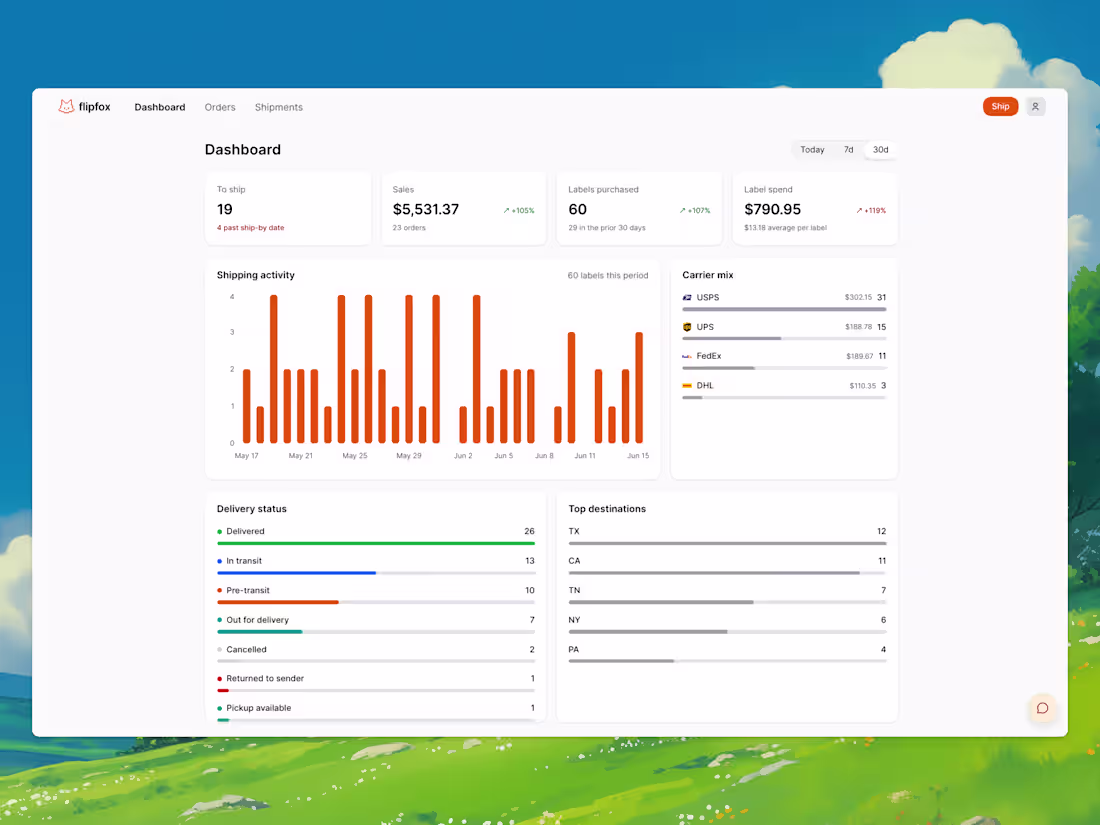Click Labels purchased +107% trend indicator

point(695,210)
